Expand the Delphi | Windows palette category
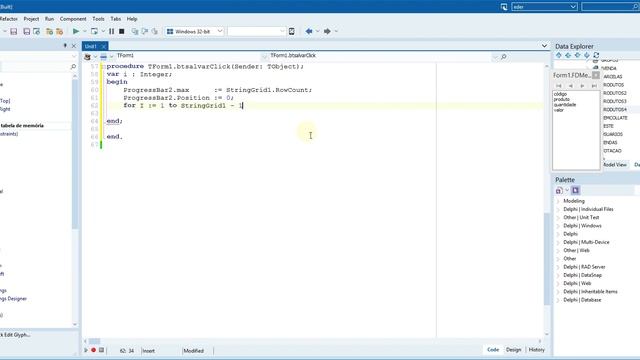640x360 pixels. [x=558, y=226]
